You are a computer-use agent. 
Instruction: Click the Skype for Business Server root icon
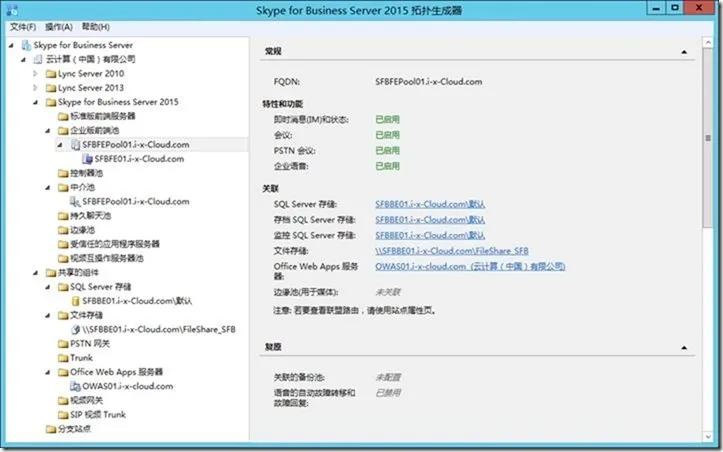click(x=26, y=45)
